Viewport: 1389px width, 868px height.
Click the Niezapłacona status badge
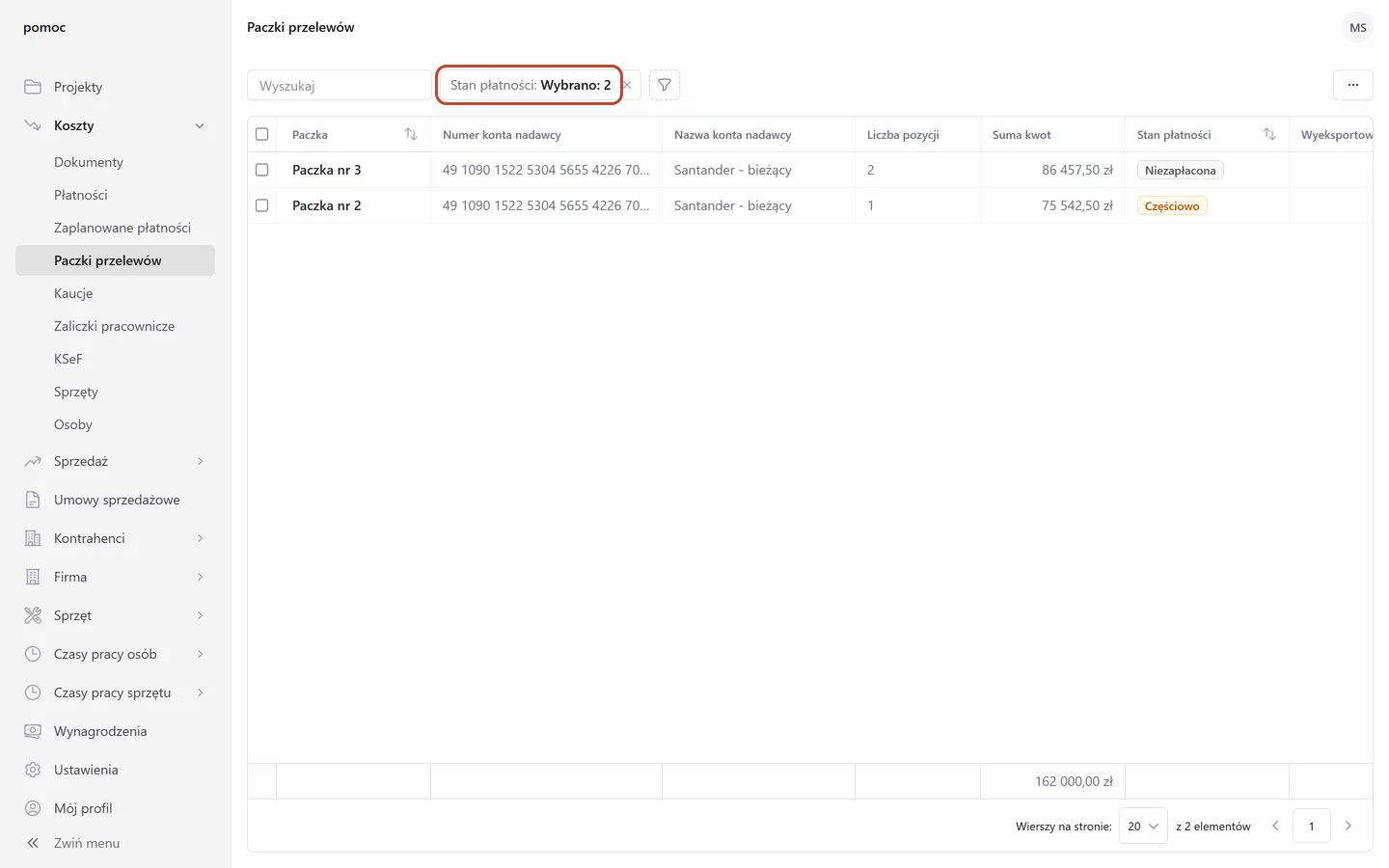click(1181, 171)
